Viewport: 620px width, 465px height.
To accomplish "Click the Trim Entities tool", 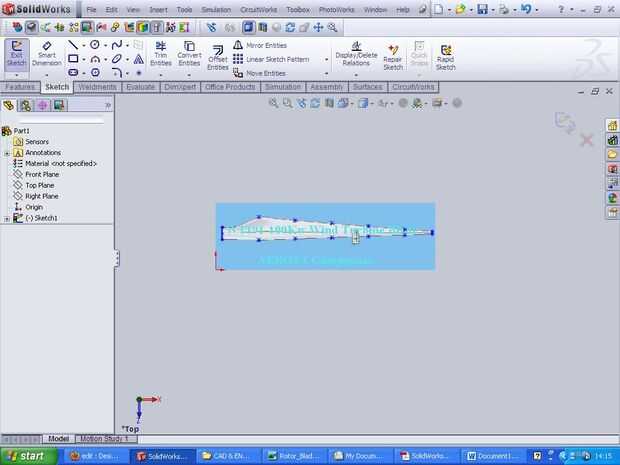I will tap(161, 54).
